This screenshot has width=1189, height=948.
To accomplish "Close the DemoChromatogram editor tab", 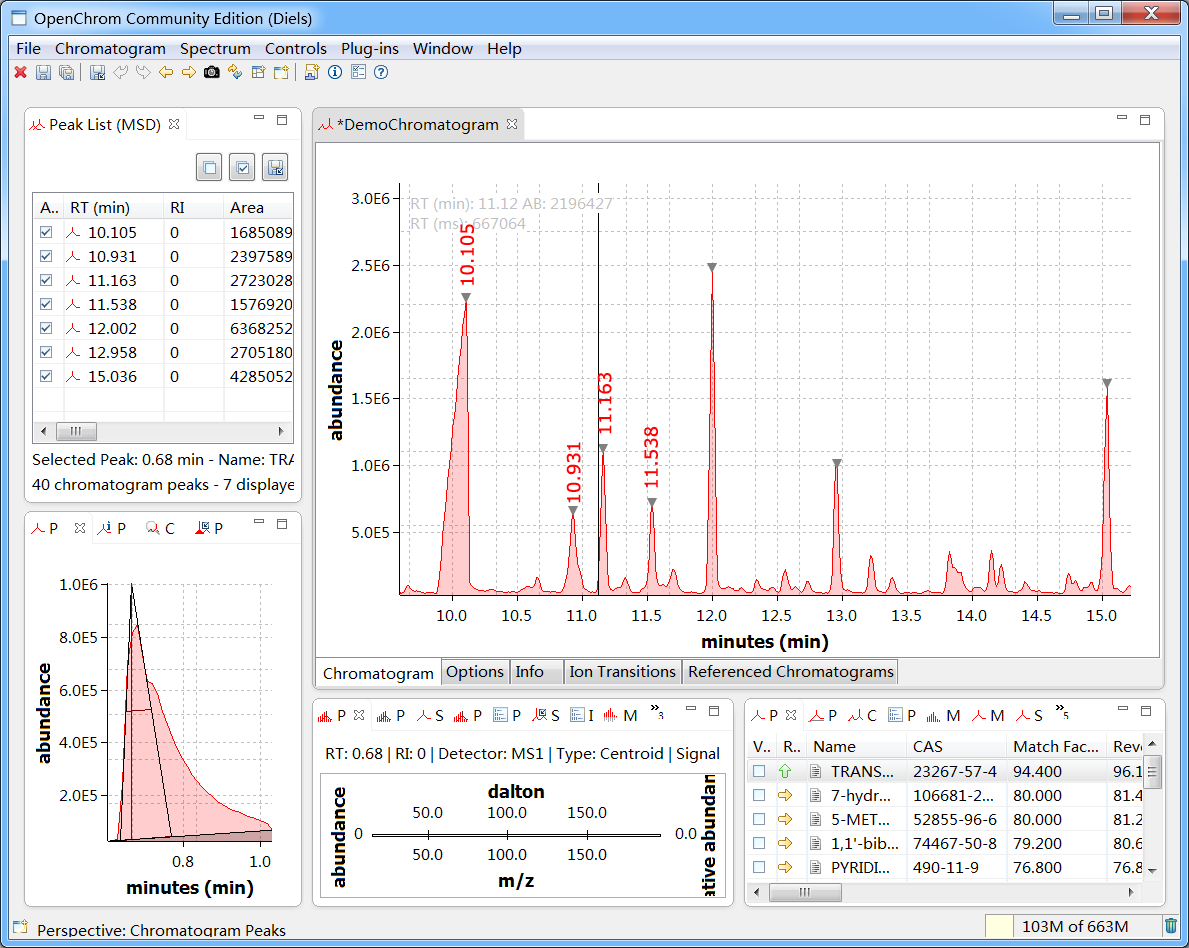I will [513, 124].
